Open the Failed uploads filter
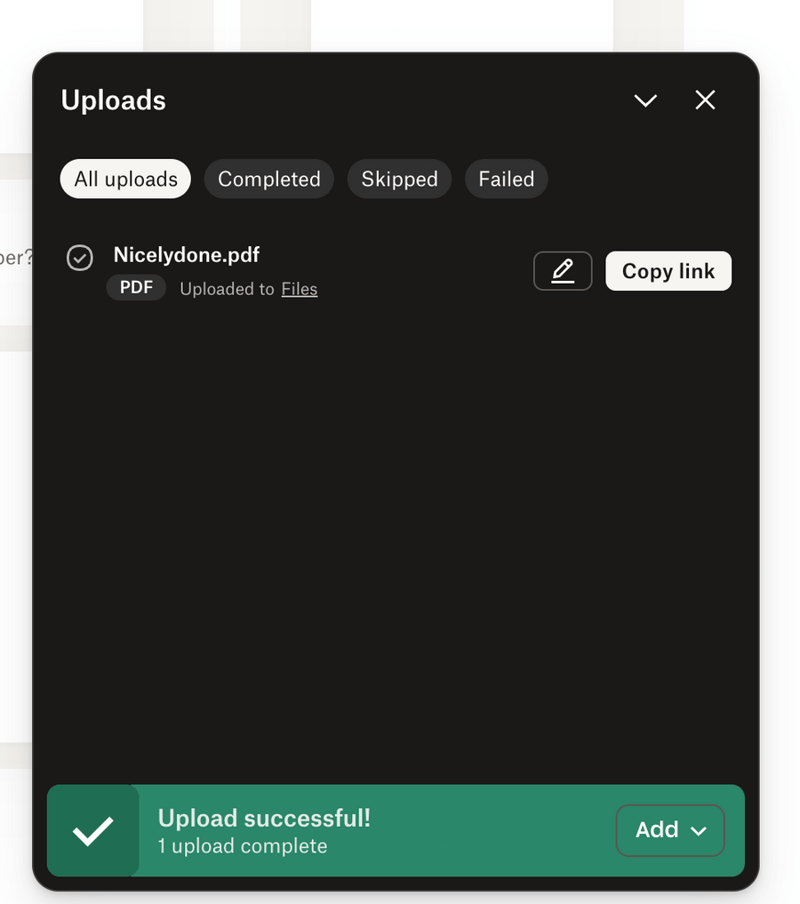The height and width of the screenshot is (904, 800). point(506,179)
